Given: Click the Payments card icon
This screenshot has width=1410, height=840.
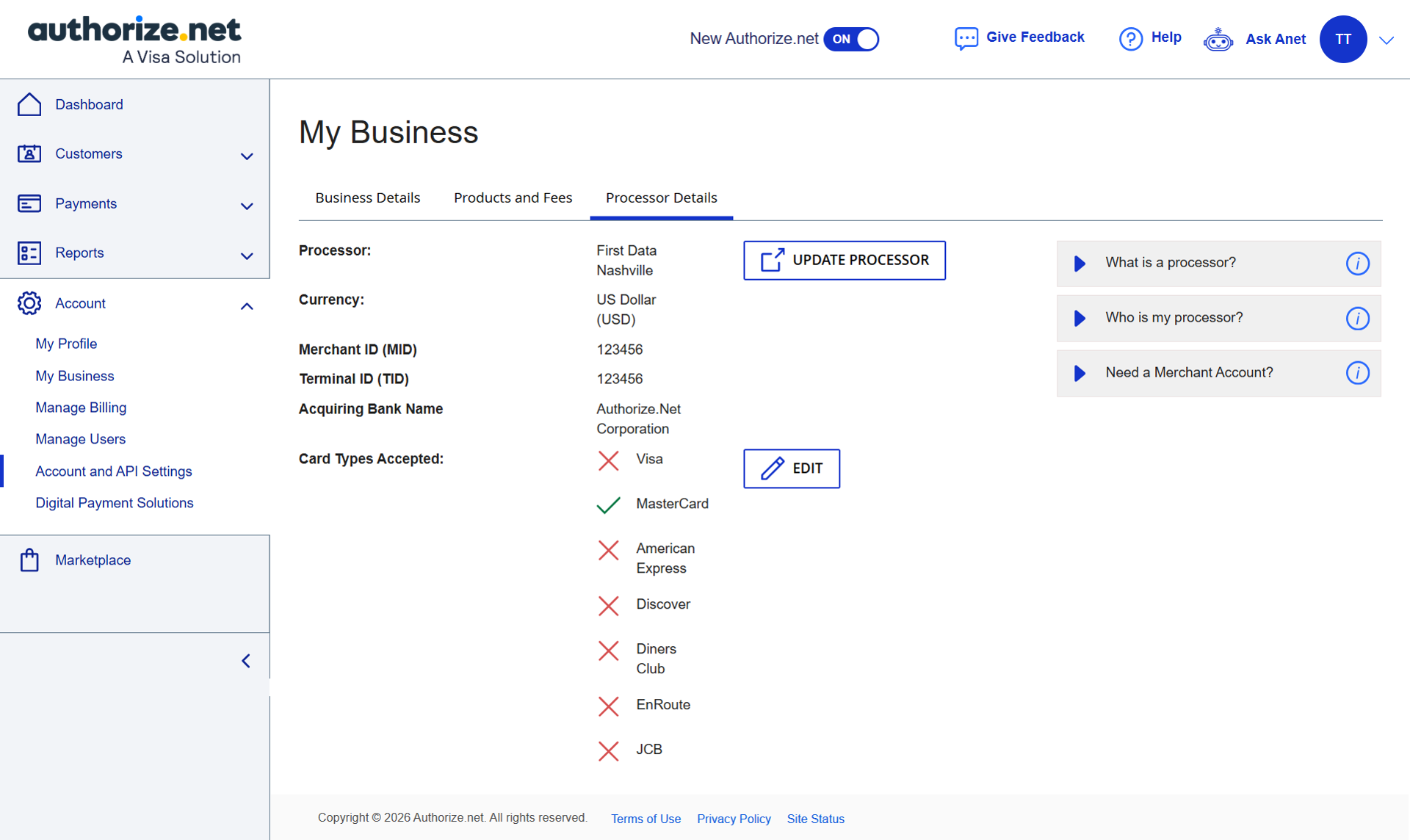Looking at the screenshot, I should pyautogui.click(x=29, y=203).
